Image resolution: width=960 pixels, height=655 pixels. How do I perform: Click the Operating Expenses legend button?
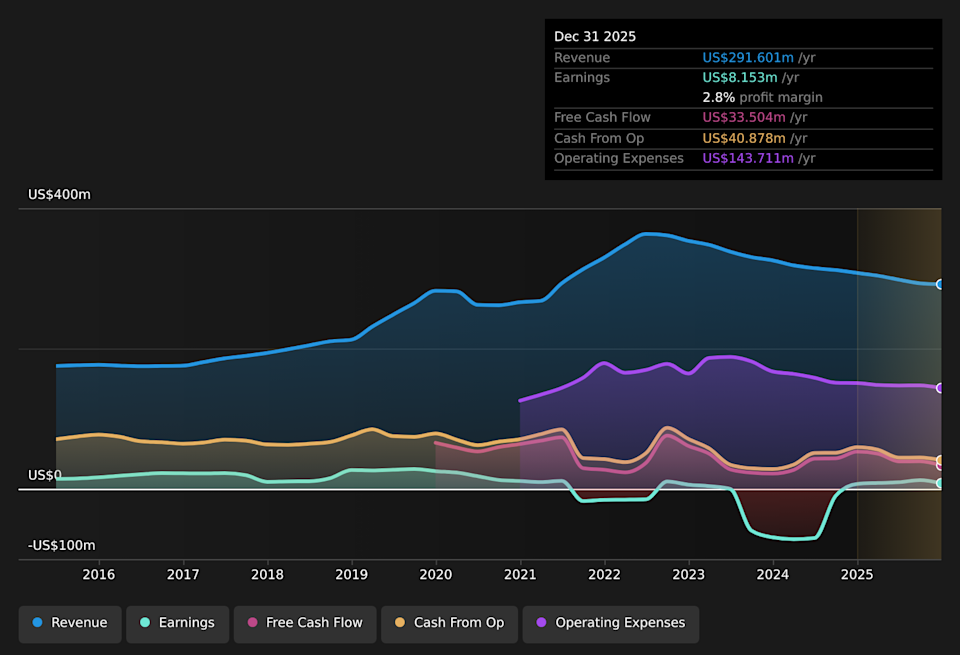tap(610, 623)
